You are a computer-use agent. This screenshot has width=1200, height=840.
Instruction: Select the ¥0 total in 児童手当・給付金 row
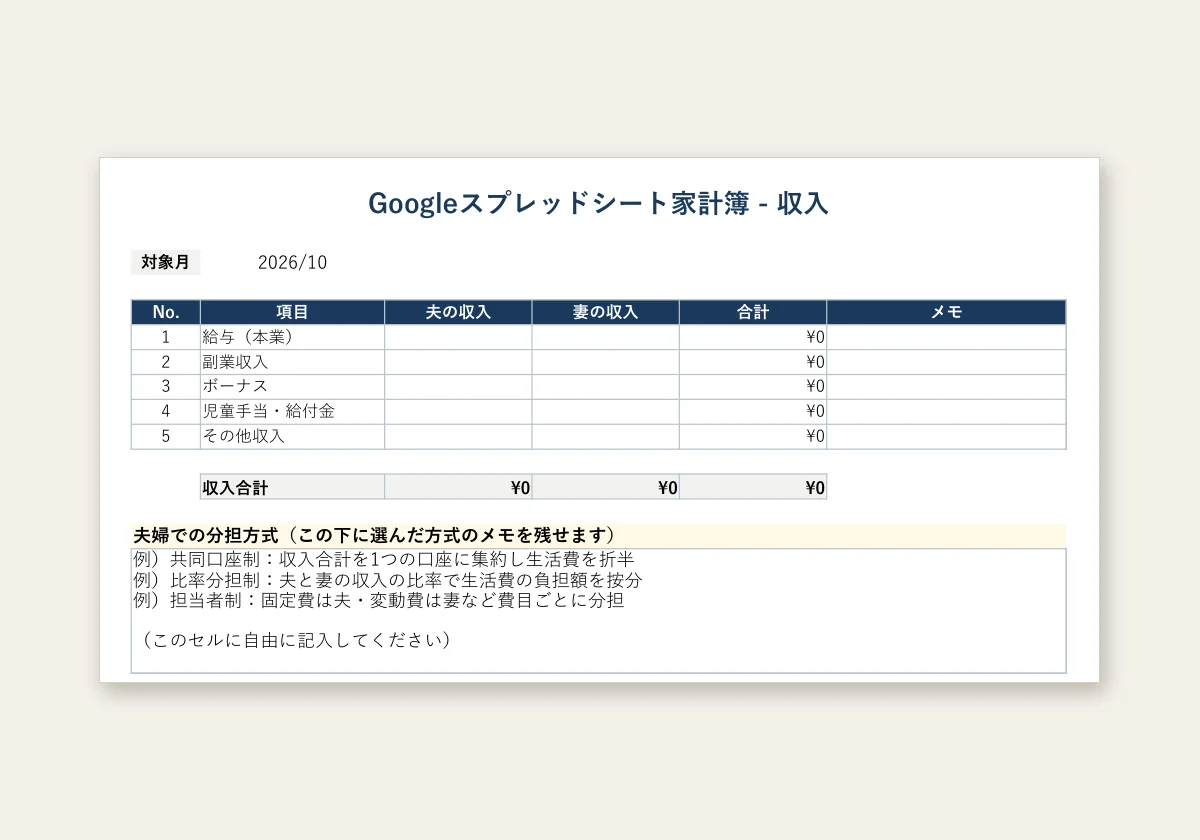point(753,412)
